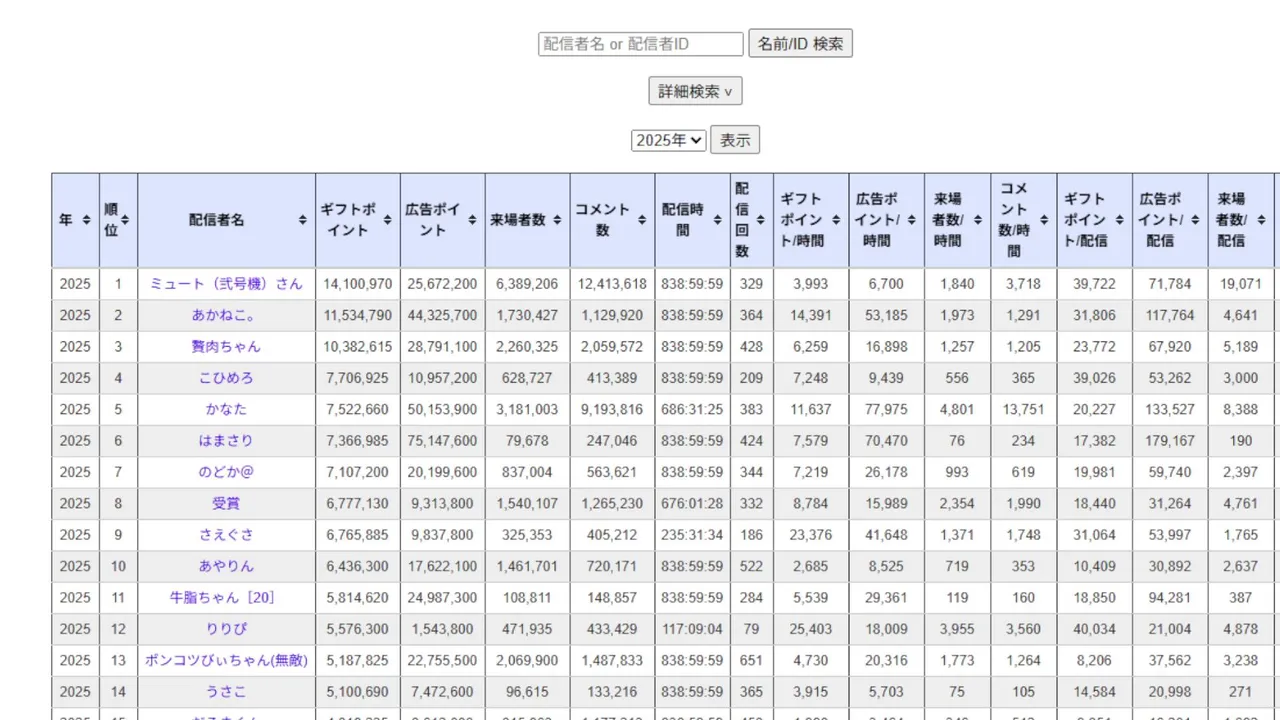Open streamer link ポンコツぴぃちゃん(無敵)

pos(226,660)
